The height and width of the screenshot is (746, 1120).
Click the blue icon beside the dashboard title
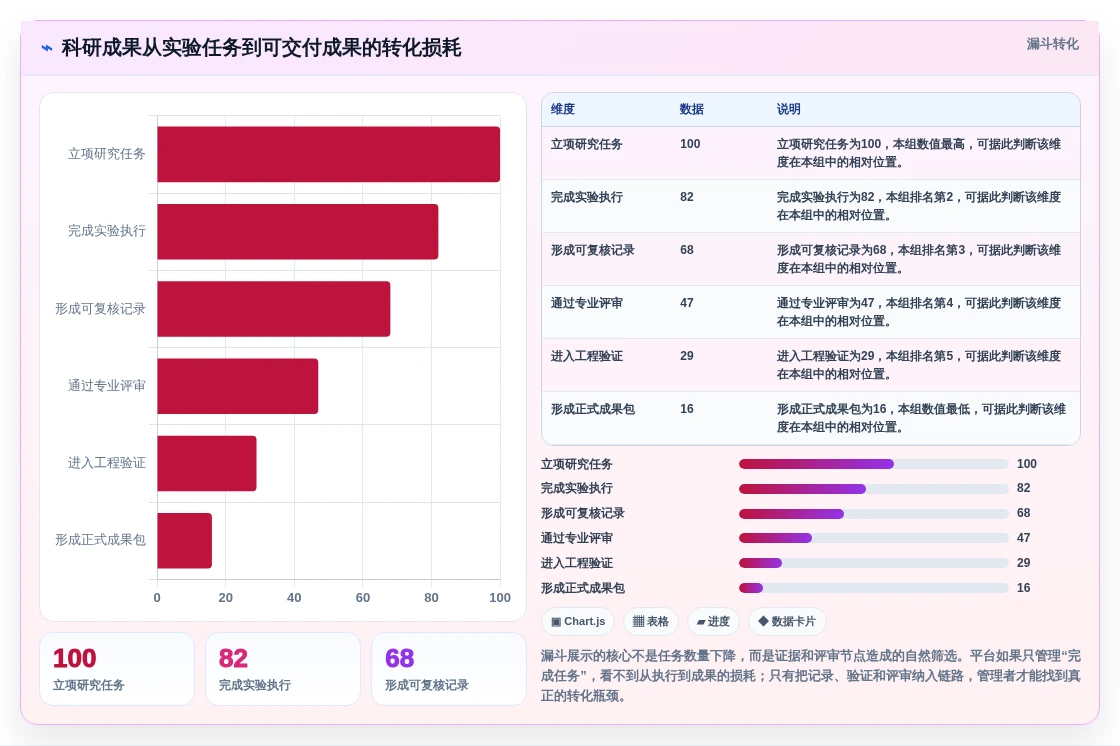(x=47, y=48)
